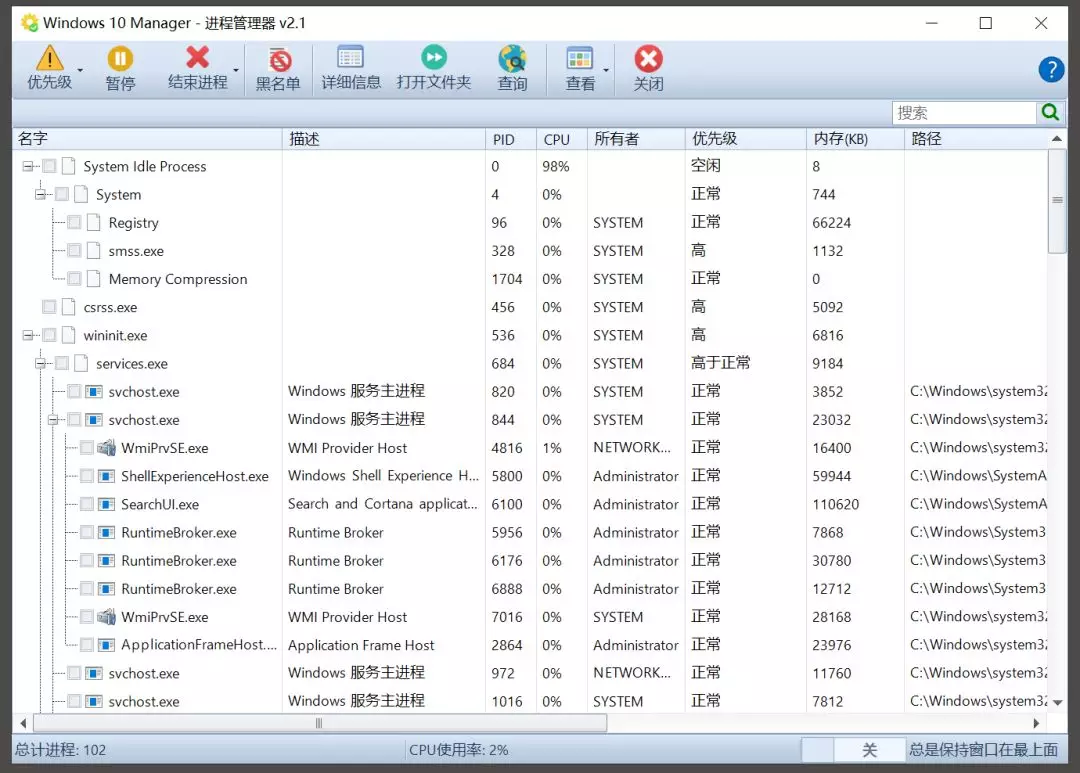Image resolution: width=1080 pixels, height=773 pixels.
Task: Click the vertical scrollbar thumb
Action: pyautogui.click(x=1057, y=201)
